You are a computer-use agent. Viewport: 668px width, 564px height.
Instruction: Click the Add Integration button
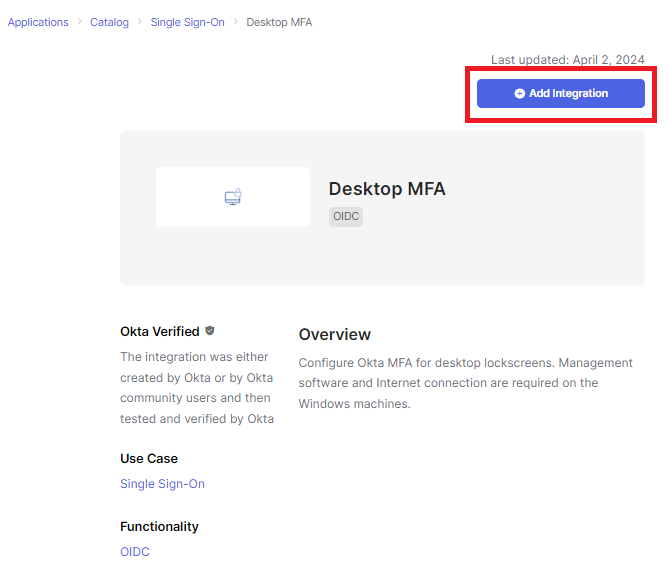[x=561, y=93]
